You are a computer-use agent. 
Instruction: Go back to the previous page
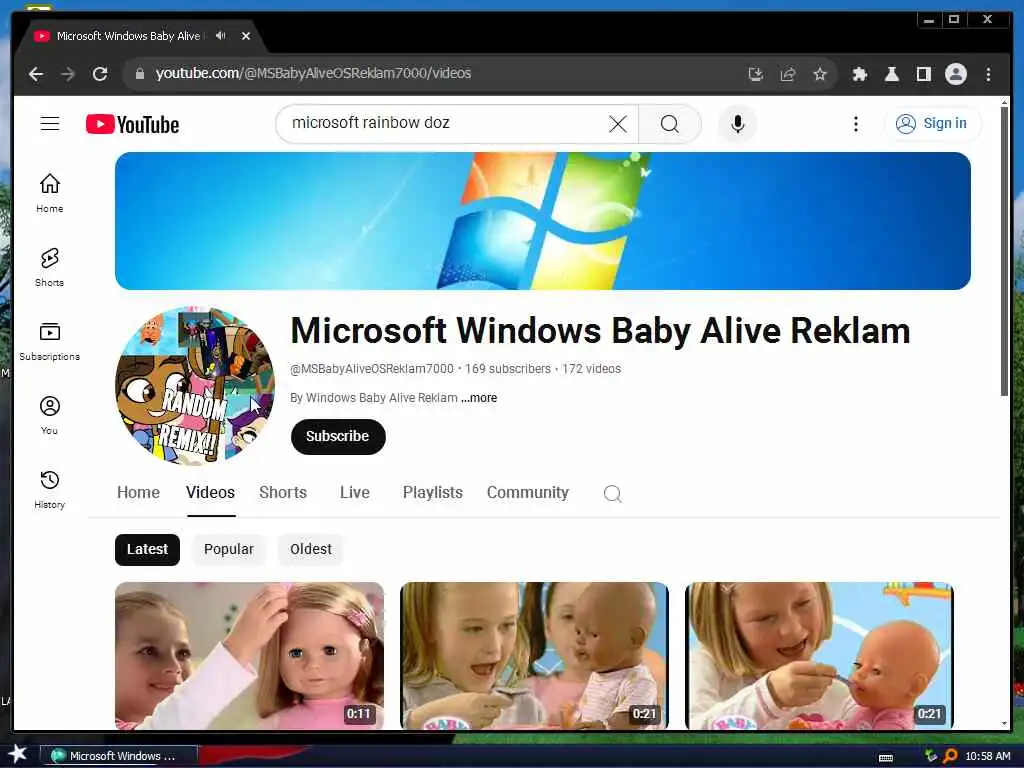point(36,74)
